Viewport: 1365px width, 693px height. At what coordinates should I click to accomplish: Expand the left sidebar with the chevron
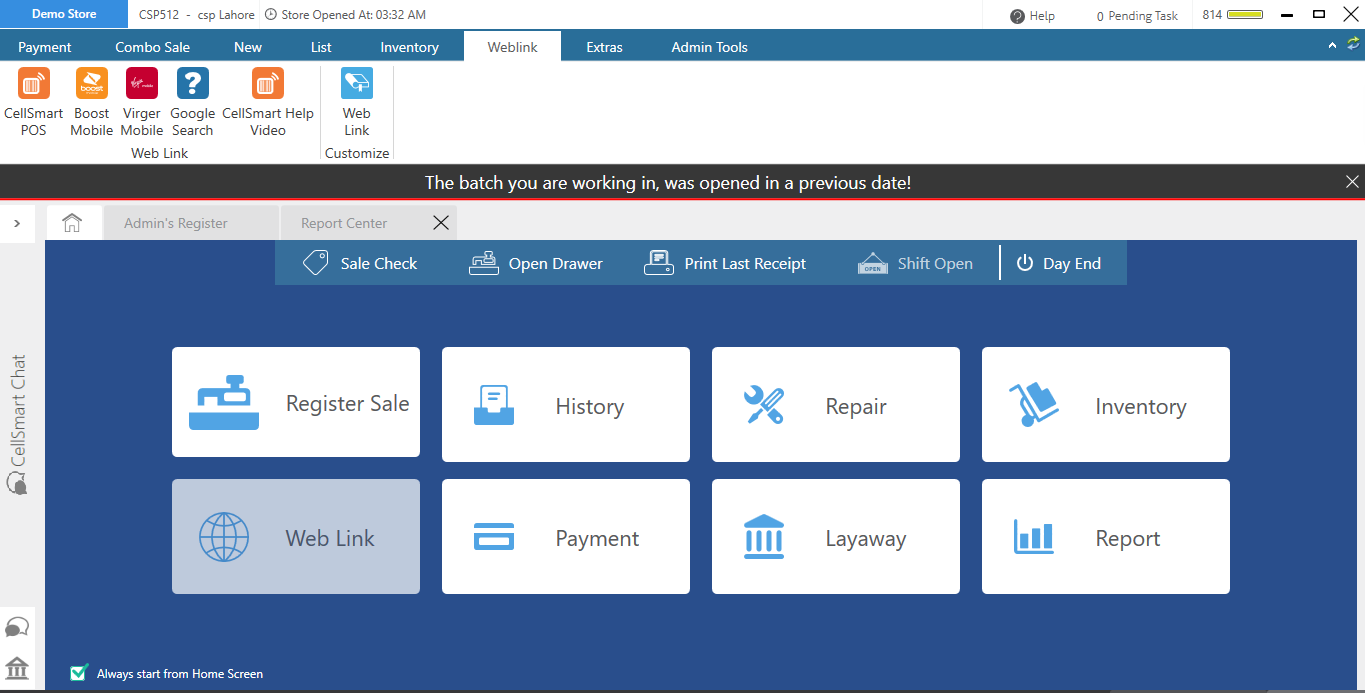pos(17,223)
